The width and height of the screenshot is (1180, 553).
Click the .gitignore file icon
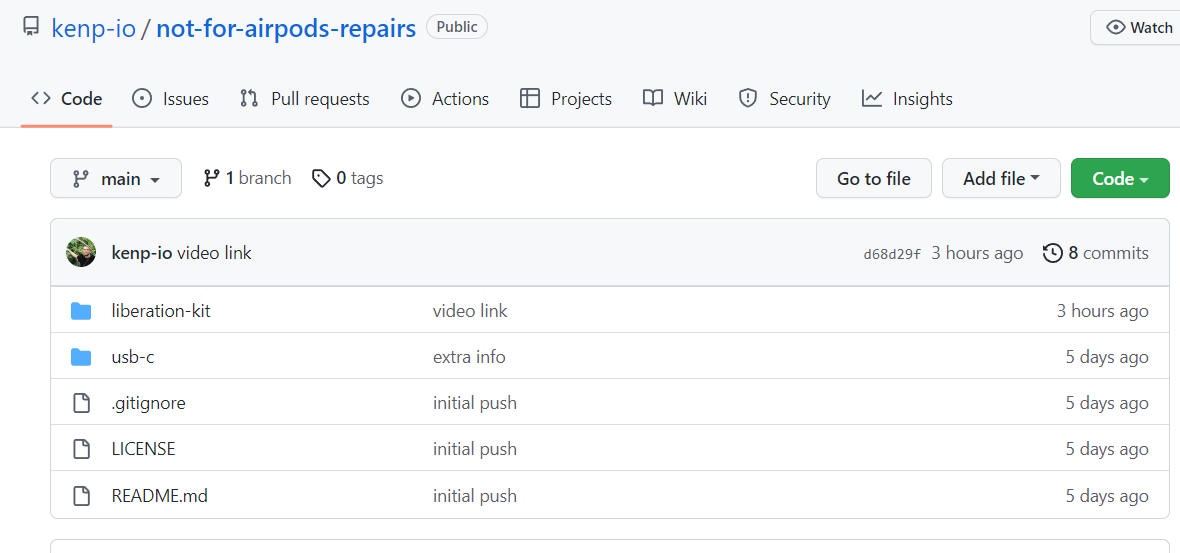click(81, 403)
